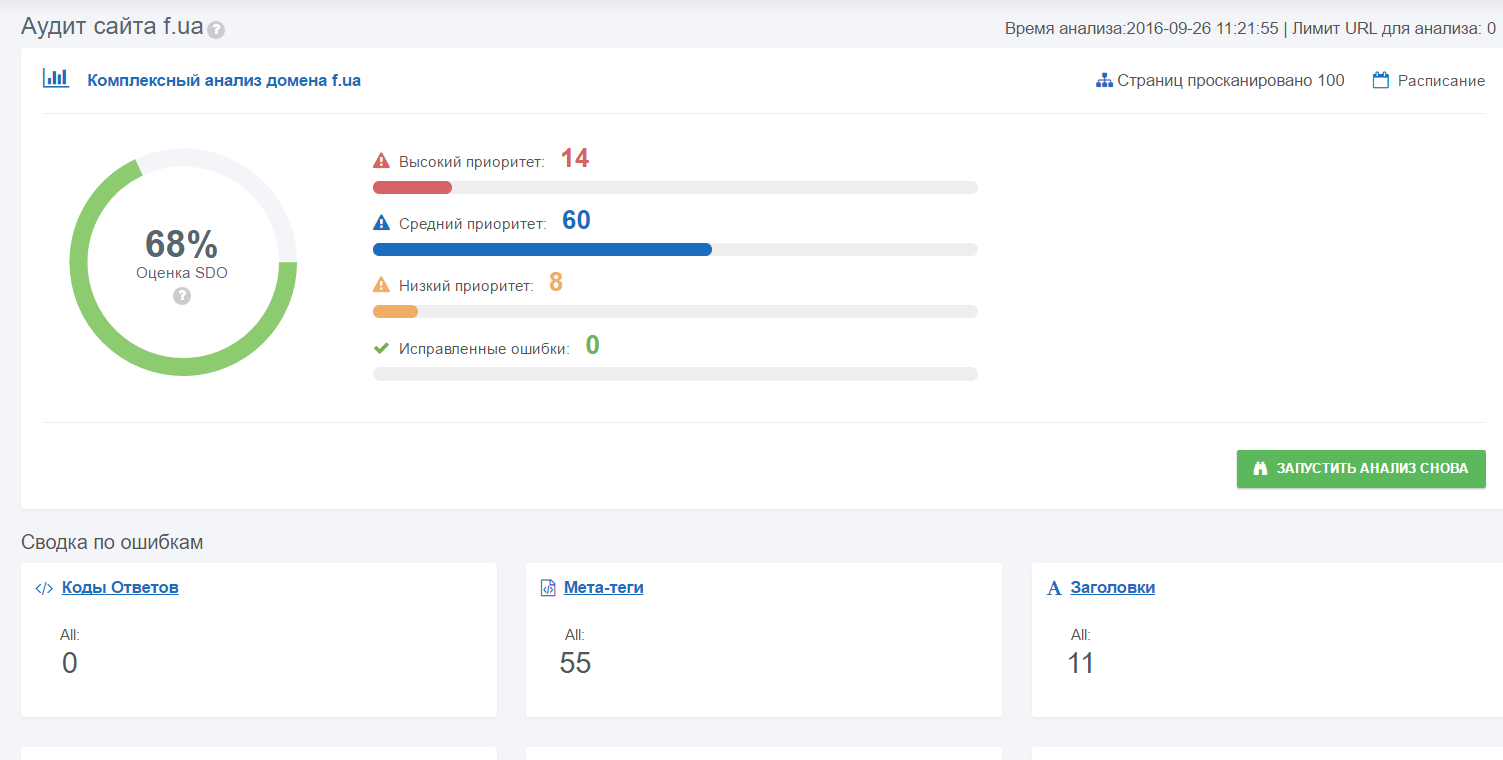Open the 'Заголовки' link
This screenshot has width=1503, height=760.
1113,587
